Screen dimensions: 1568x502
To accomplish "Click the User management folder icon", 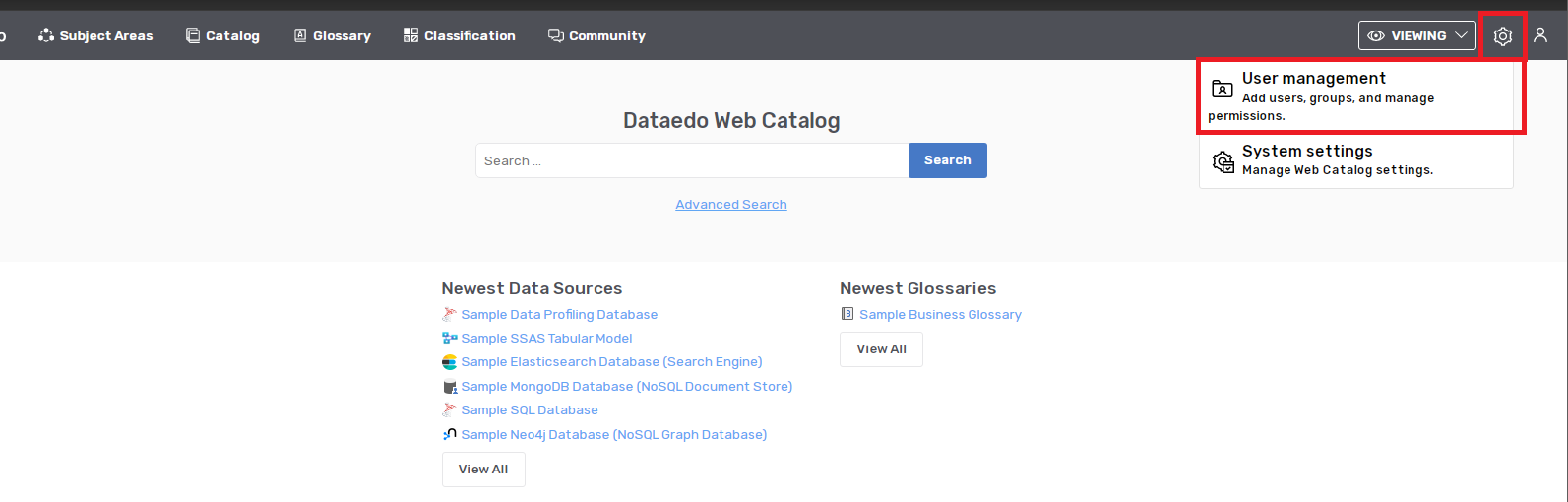I will click(1223, 89).
